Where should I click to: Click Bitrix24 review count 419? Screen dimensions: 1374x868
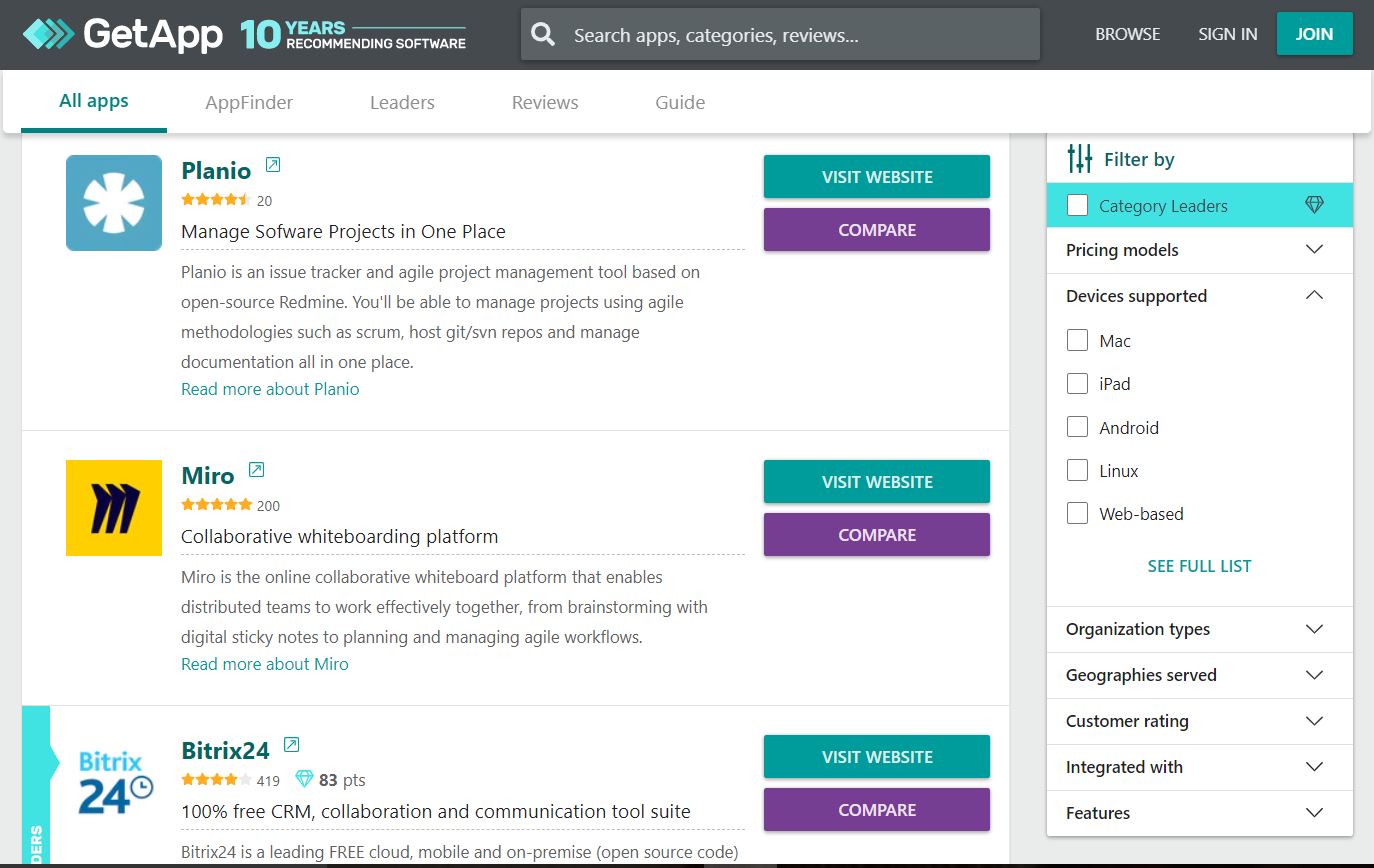[268, 781]
